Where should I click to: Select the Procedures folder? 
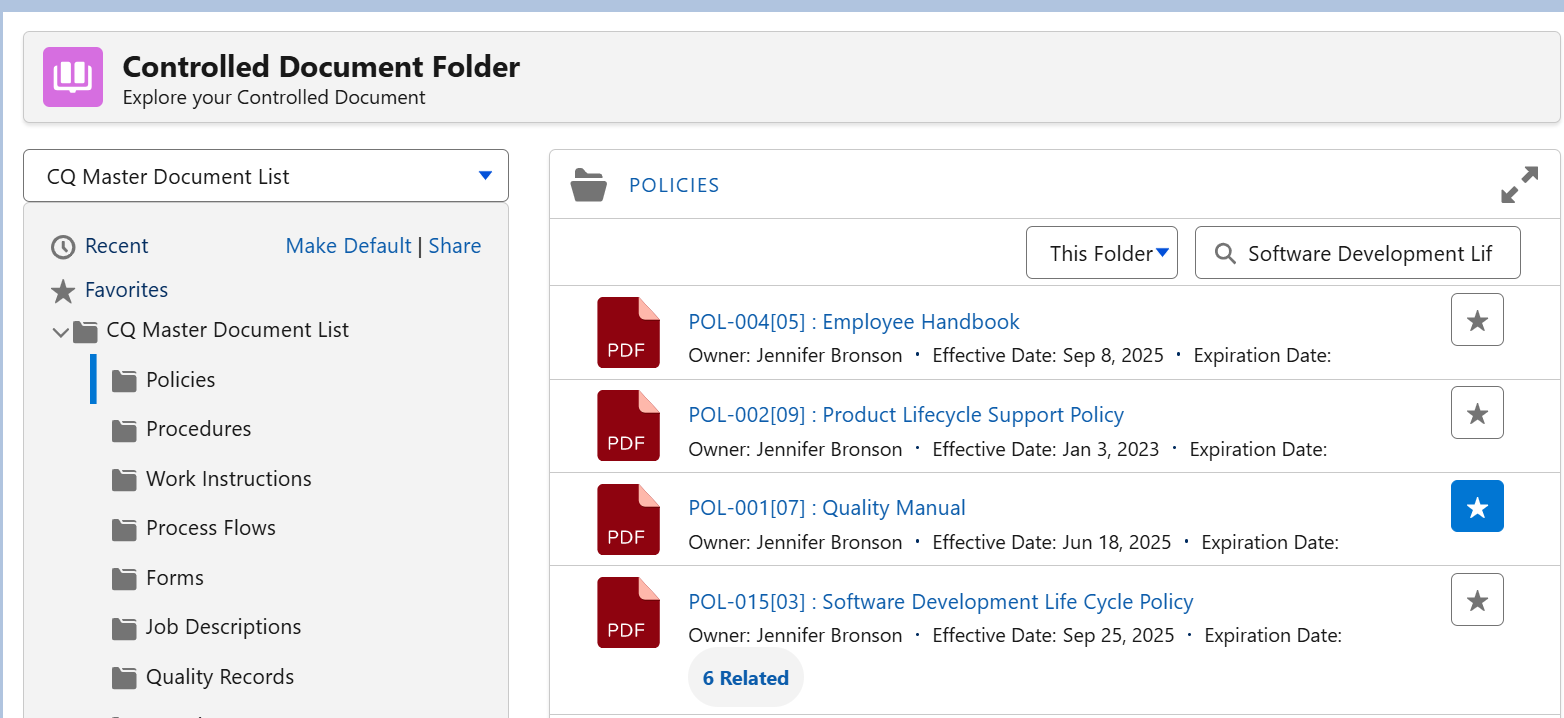click(x=198, y=429)
